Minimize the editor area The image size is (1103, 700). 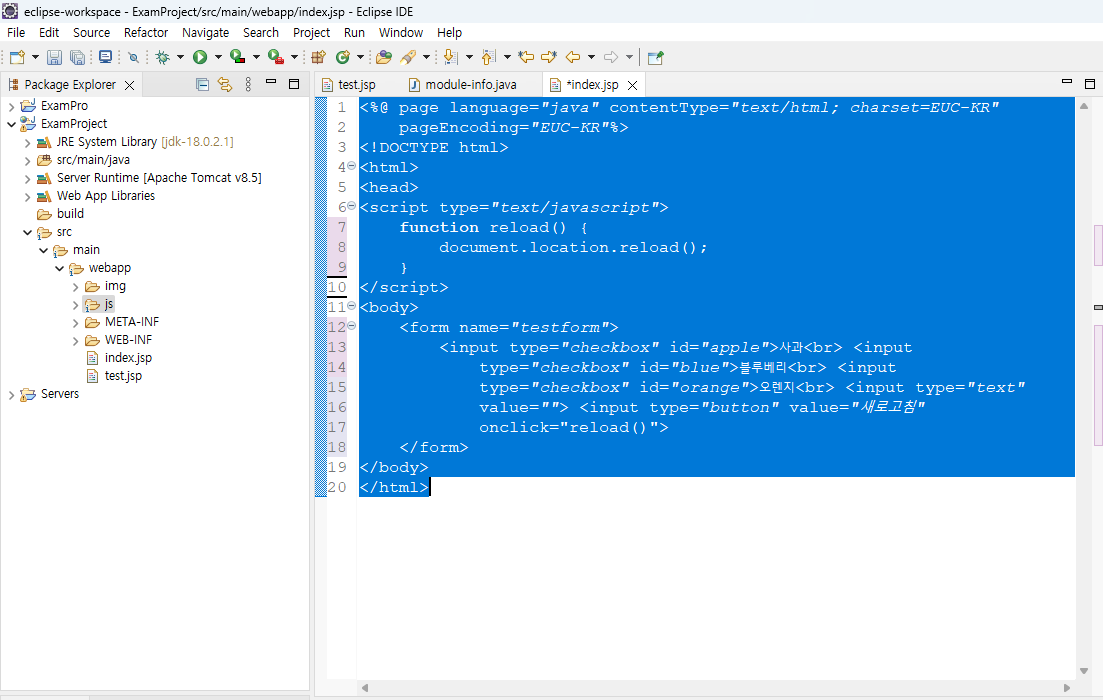tap(1067, 82)
